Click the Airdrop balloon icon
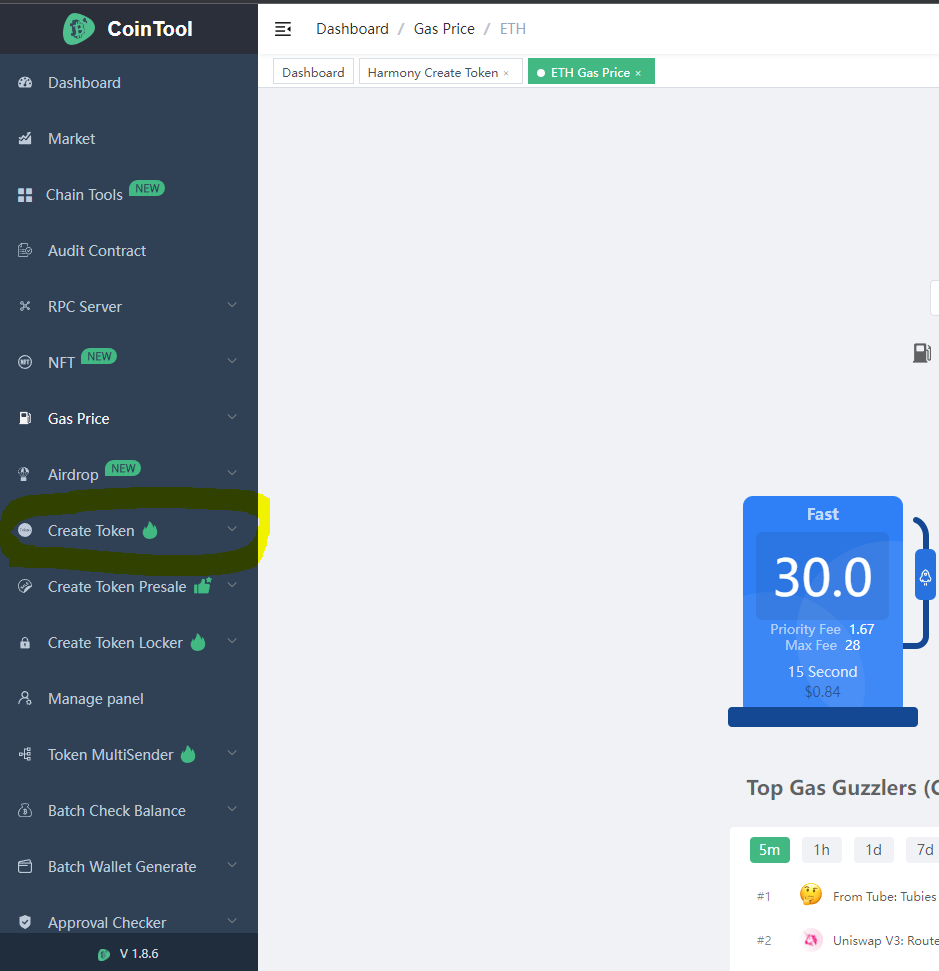The height and width of the screenshot is (971, 939). click(x=24, y=474)
